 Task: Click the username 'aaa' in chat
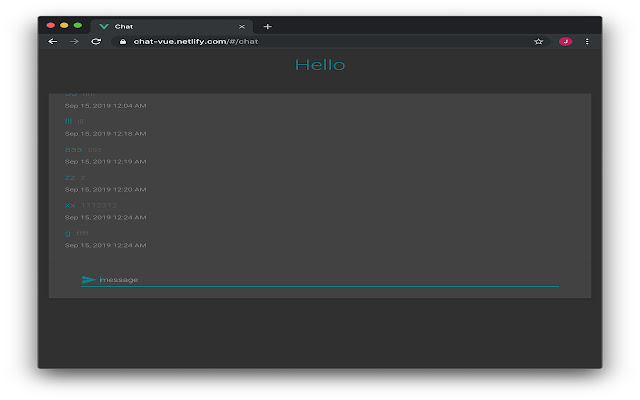73,150
